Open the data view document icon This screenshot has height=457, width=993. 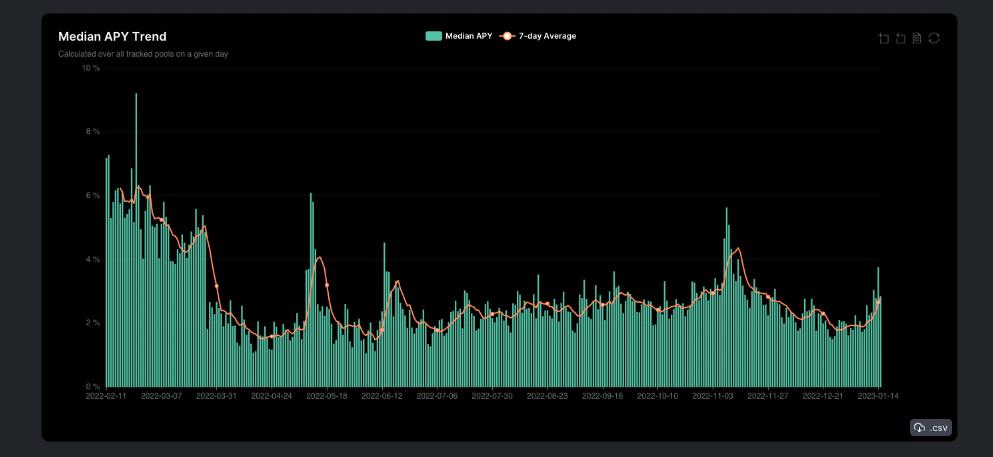click(917, 38)
